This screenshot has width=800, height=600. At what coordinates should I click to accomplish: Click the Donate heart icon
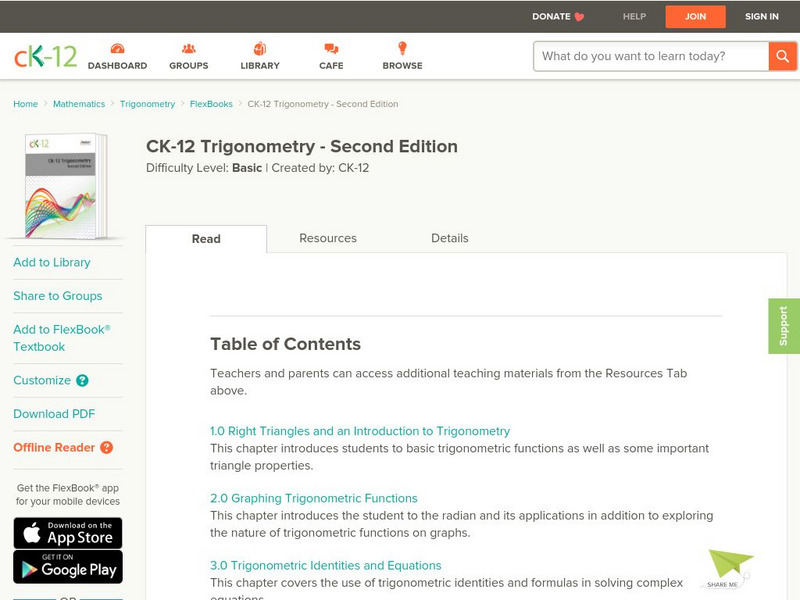[x=579, y=17]
